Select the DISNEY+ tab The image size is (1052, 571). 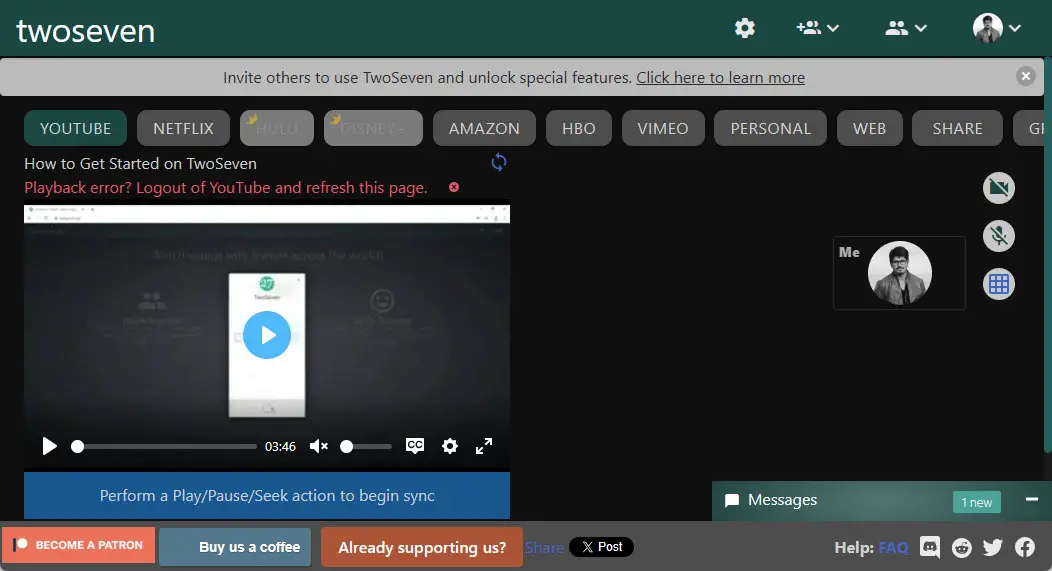point(373,128)
